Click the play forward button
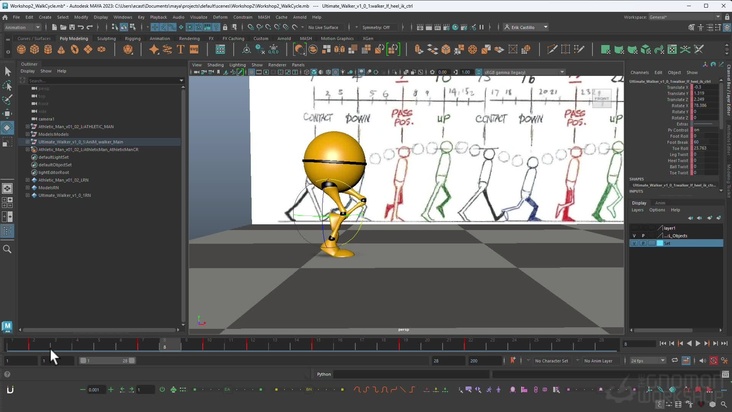The image size is (732, 412). pos(698,343)
